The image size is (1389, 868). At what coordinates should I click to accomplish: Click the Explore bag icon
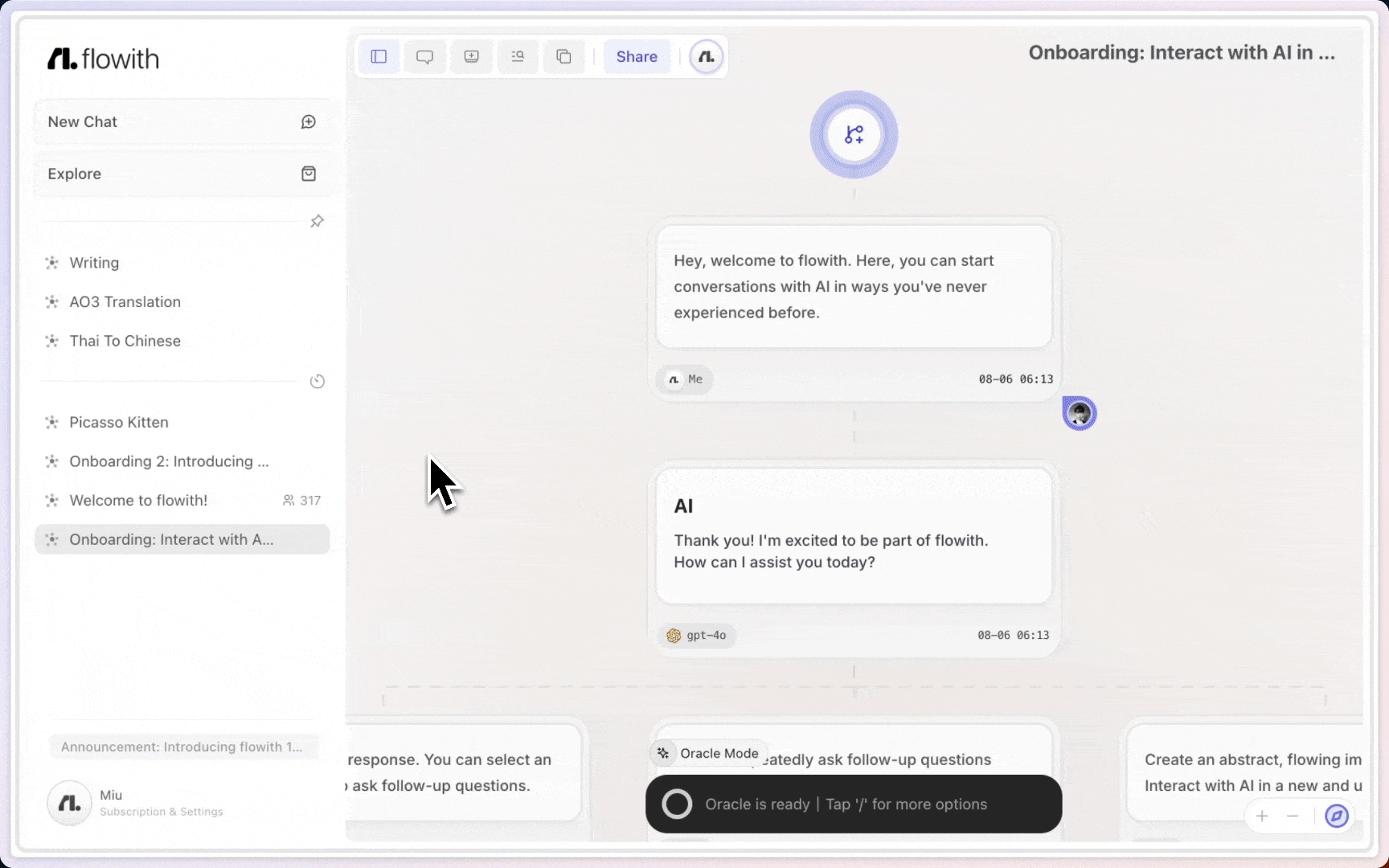[x=309, y=174]
